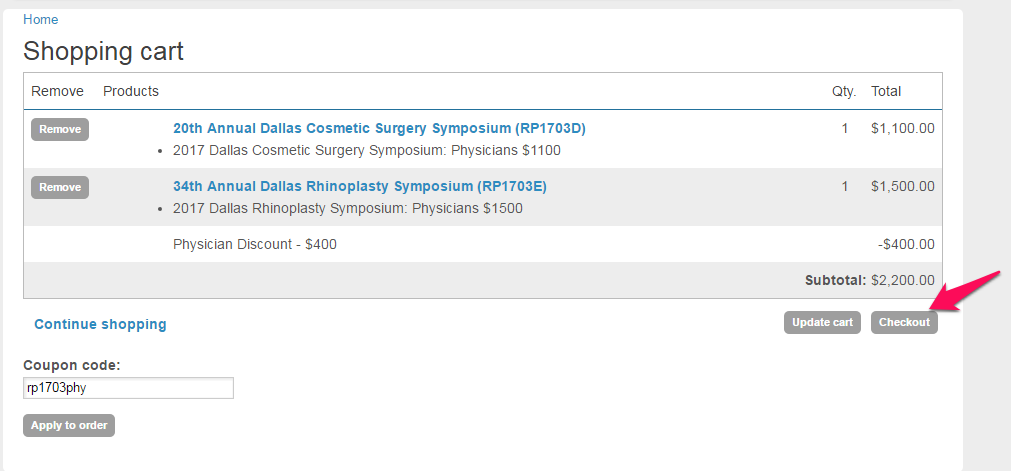
Task: Click Apply to order button
Action: (x=69, y=425)
